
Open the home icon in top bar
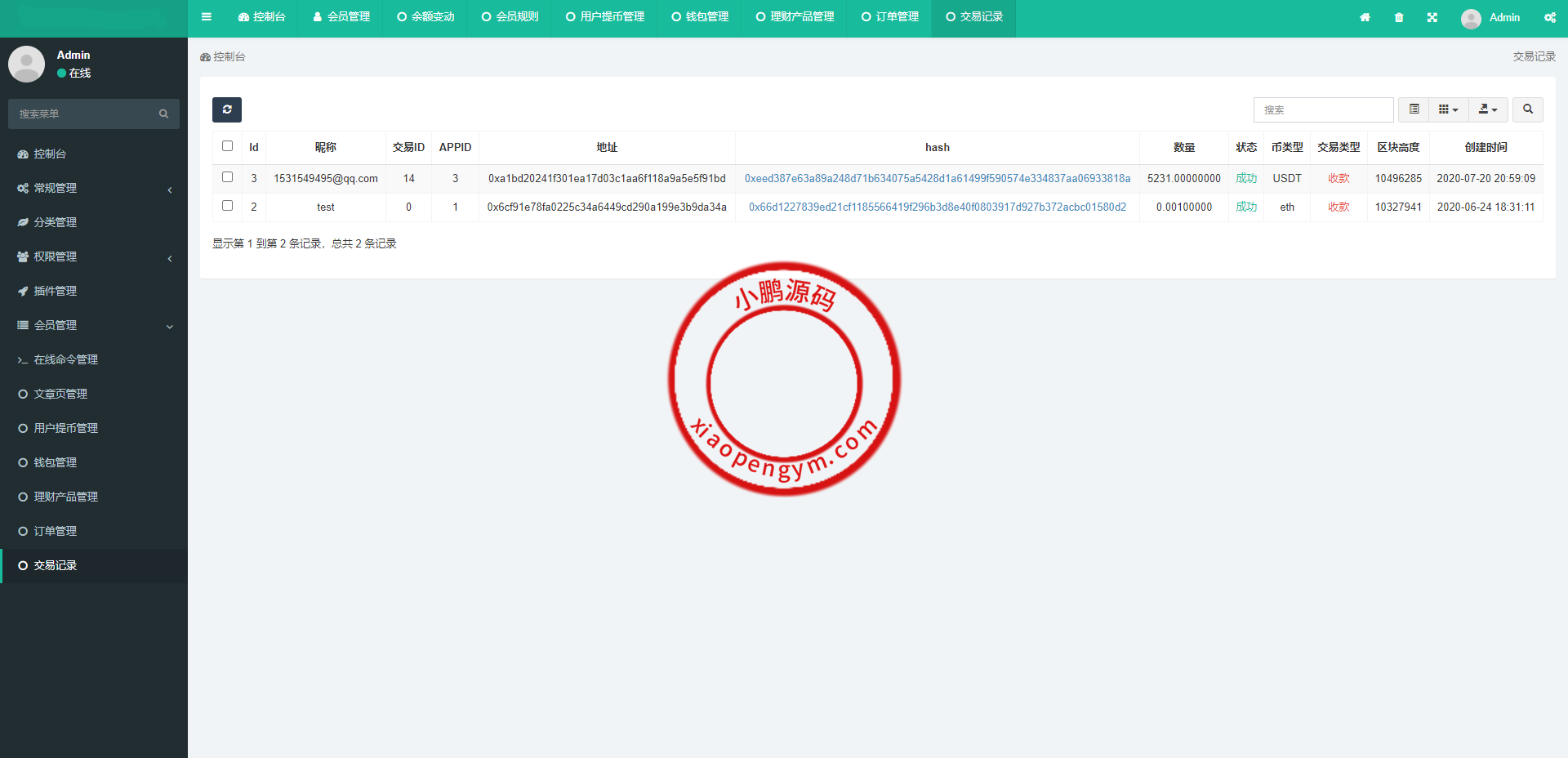tap(1365, 17)
